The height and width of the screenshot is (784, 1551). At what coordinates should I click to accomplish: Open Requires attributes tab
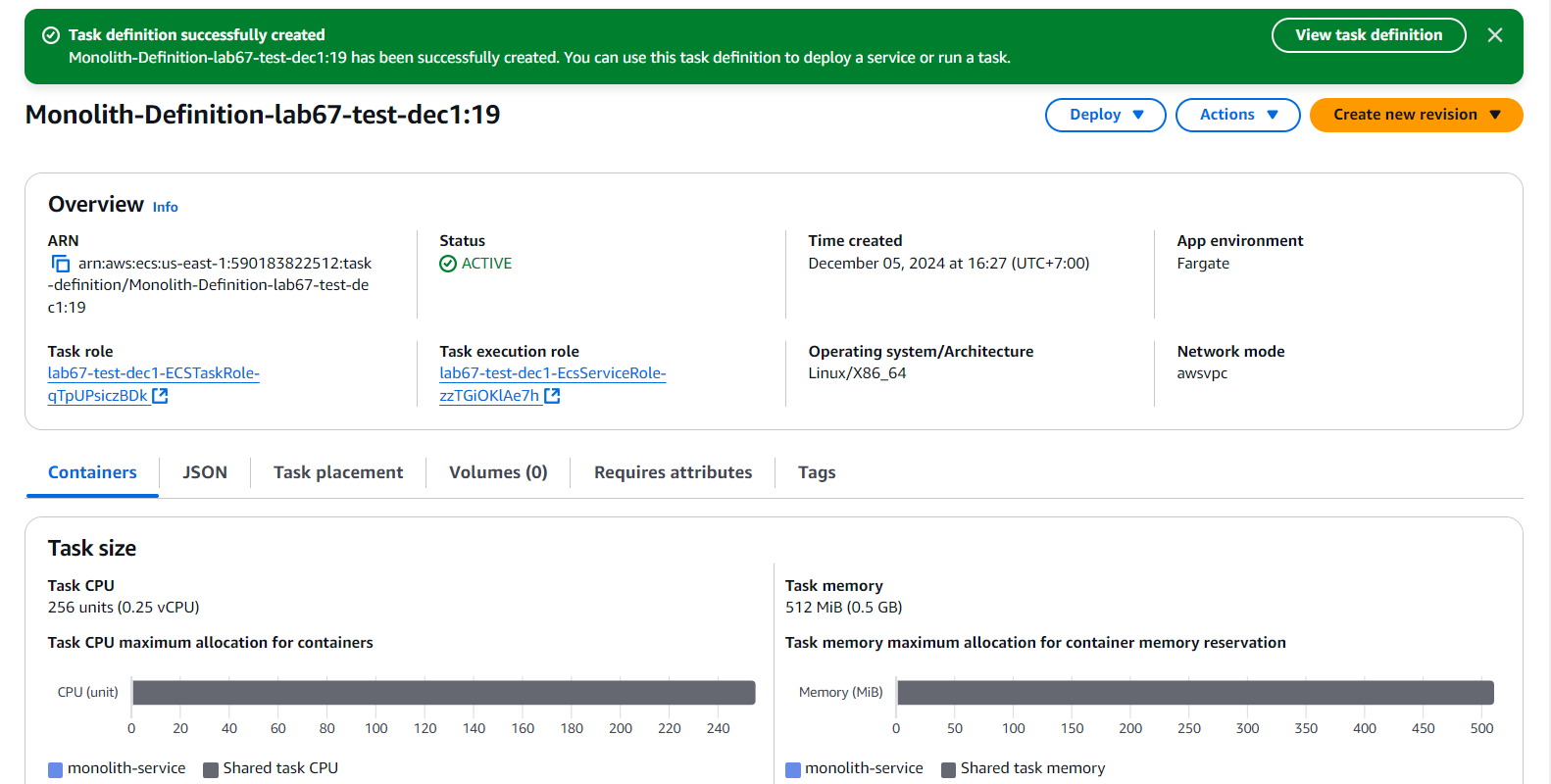tap(674, 472)
